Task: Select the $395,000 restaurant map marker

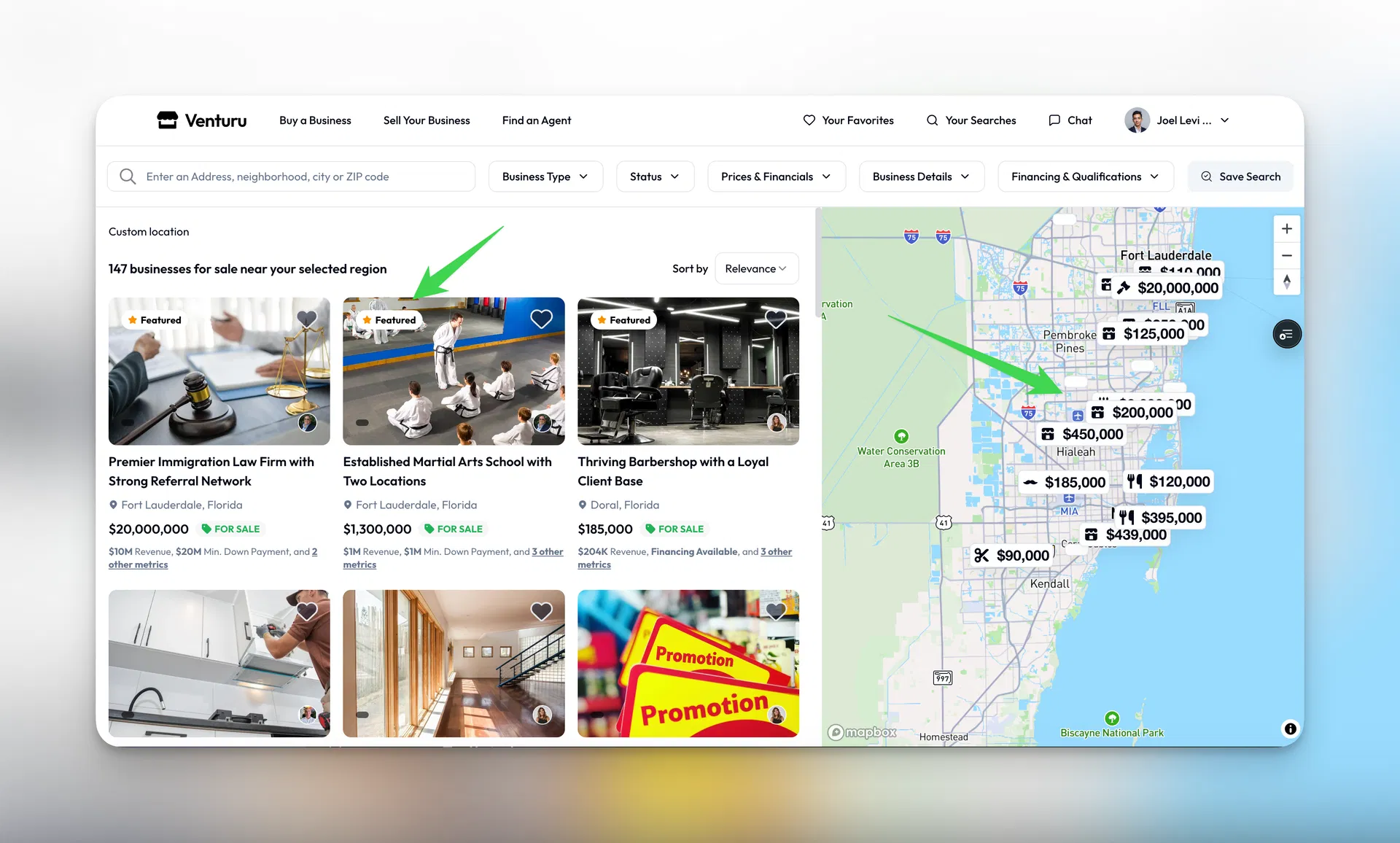Action: [x=1161, y=518]
